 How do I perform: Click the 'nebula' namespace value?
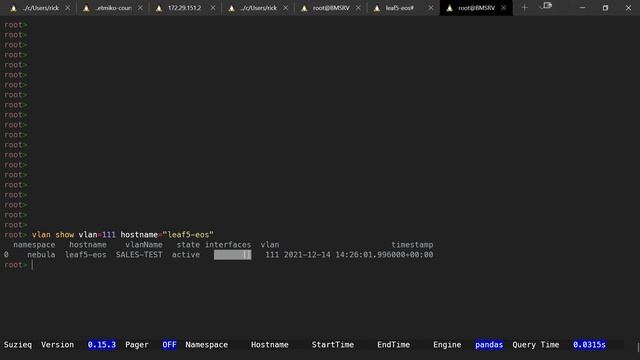coord(41,255)
